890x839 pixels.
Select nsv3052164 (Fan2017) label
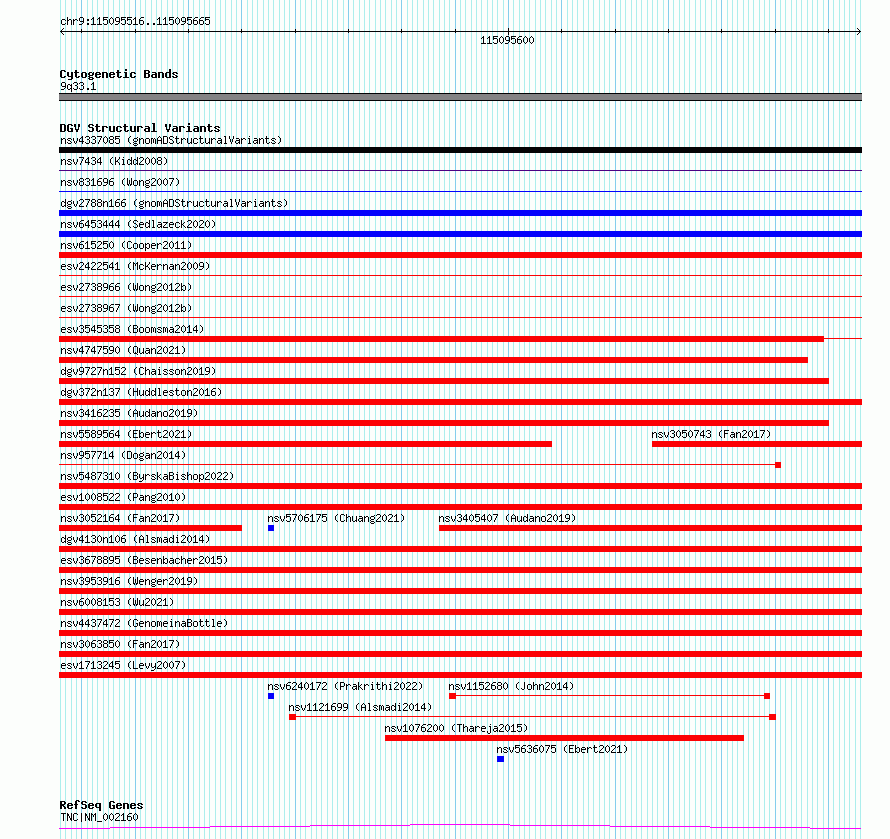[120, 518]
